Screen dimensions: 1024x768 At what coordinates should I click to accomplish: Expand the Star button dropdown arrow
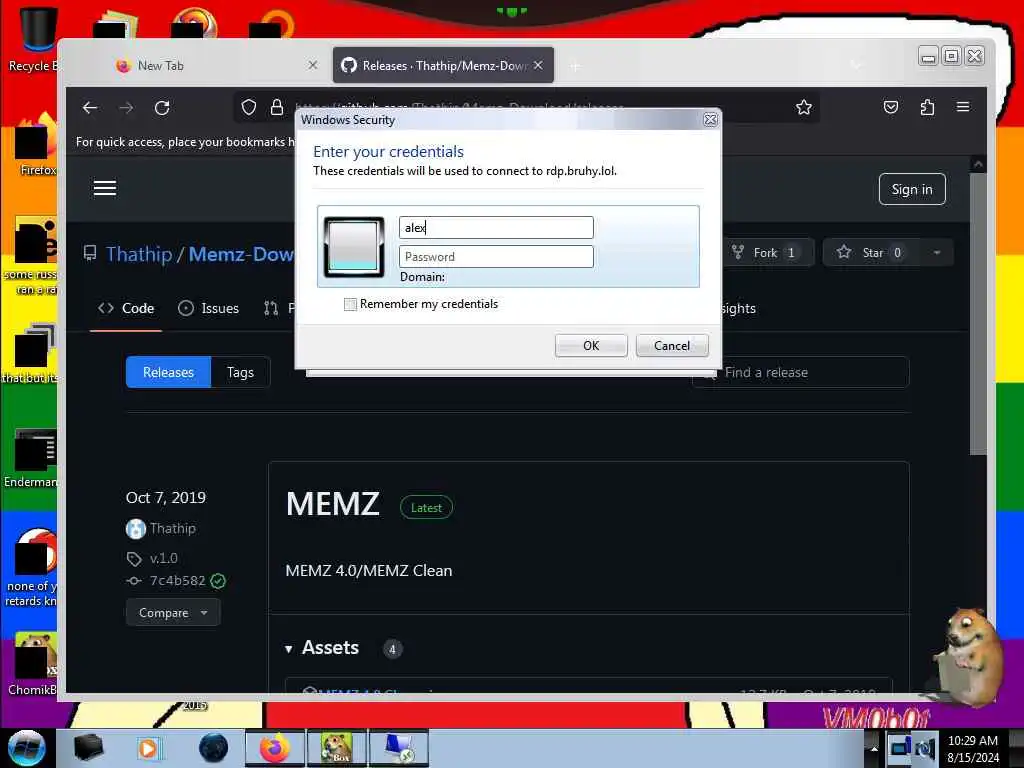pos(937,253)
